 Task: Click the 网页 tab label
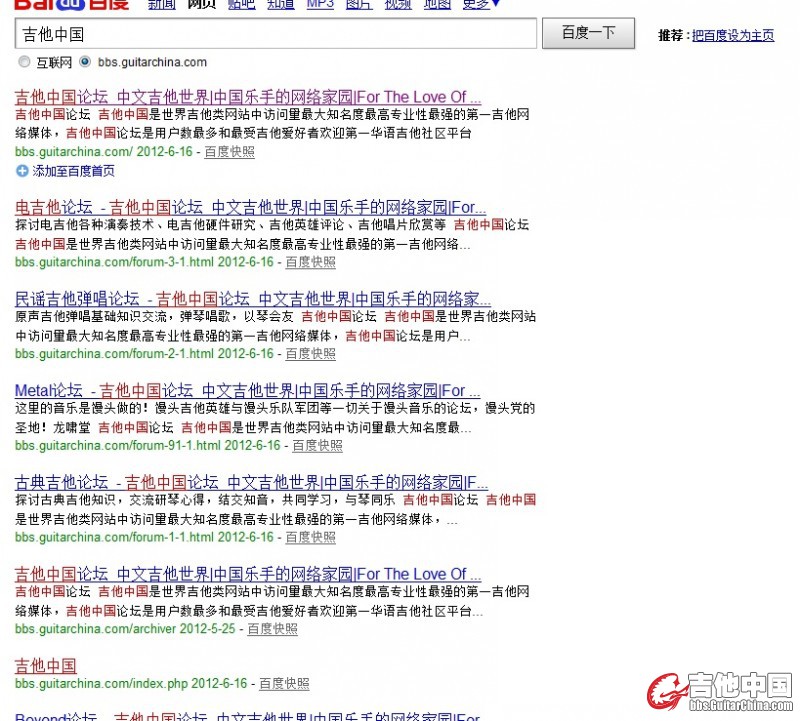(x=202, y=5)
